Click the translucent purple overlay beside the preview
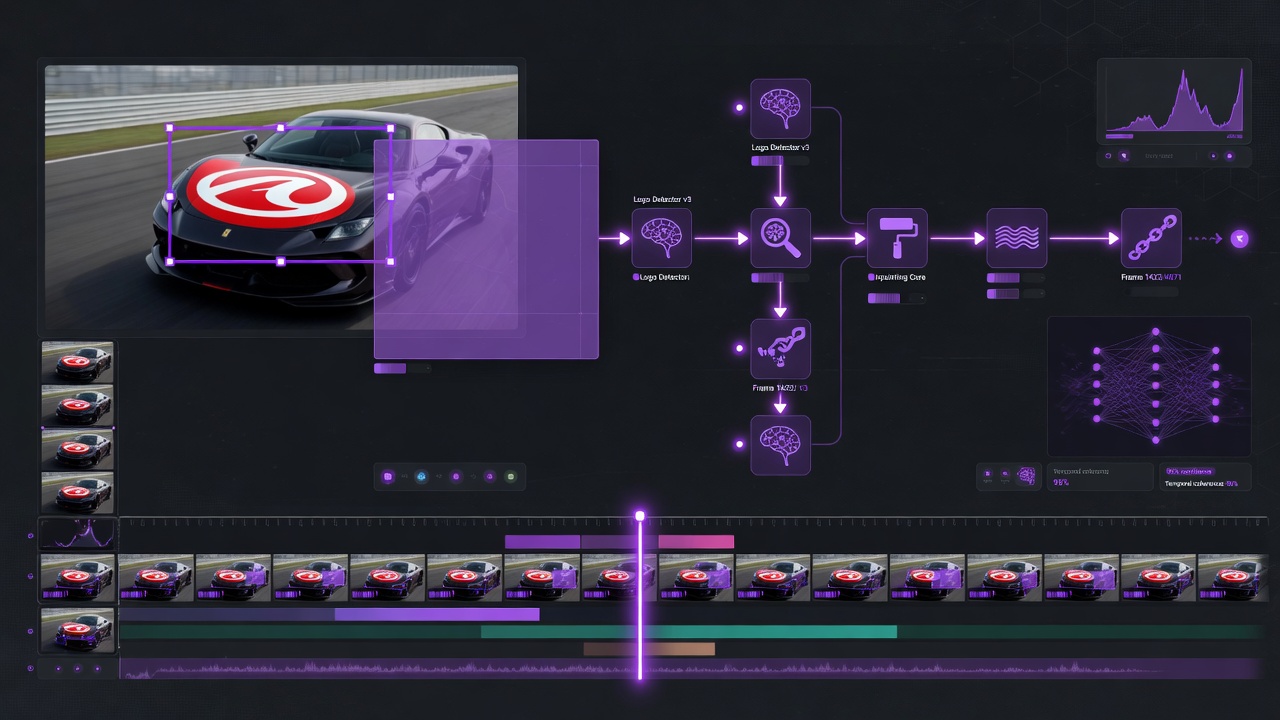 (x=486, y=249)
